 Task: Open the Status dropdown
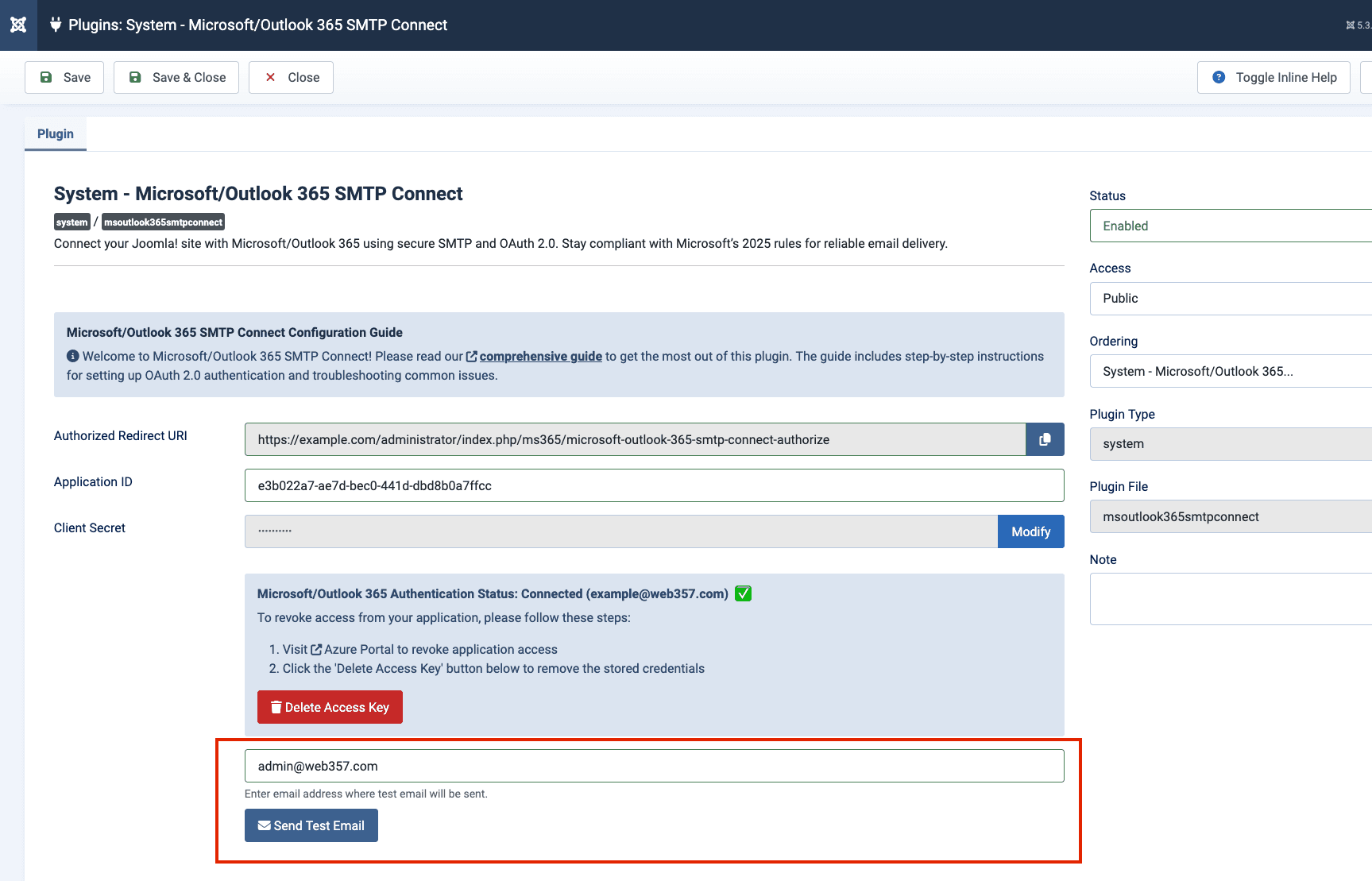(x=1230, y=226)
